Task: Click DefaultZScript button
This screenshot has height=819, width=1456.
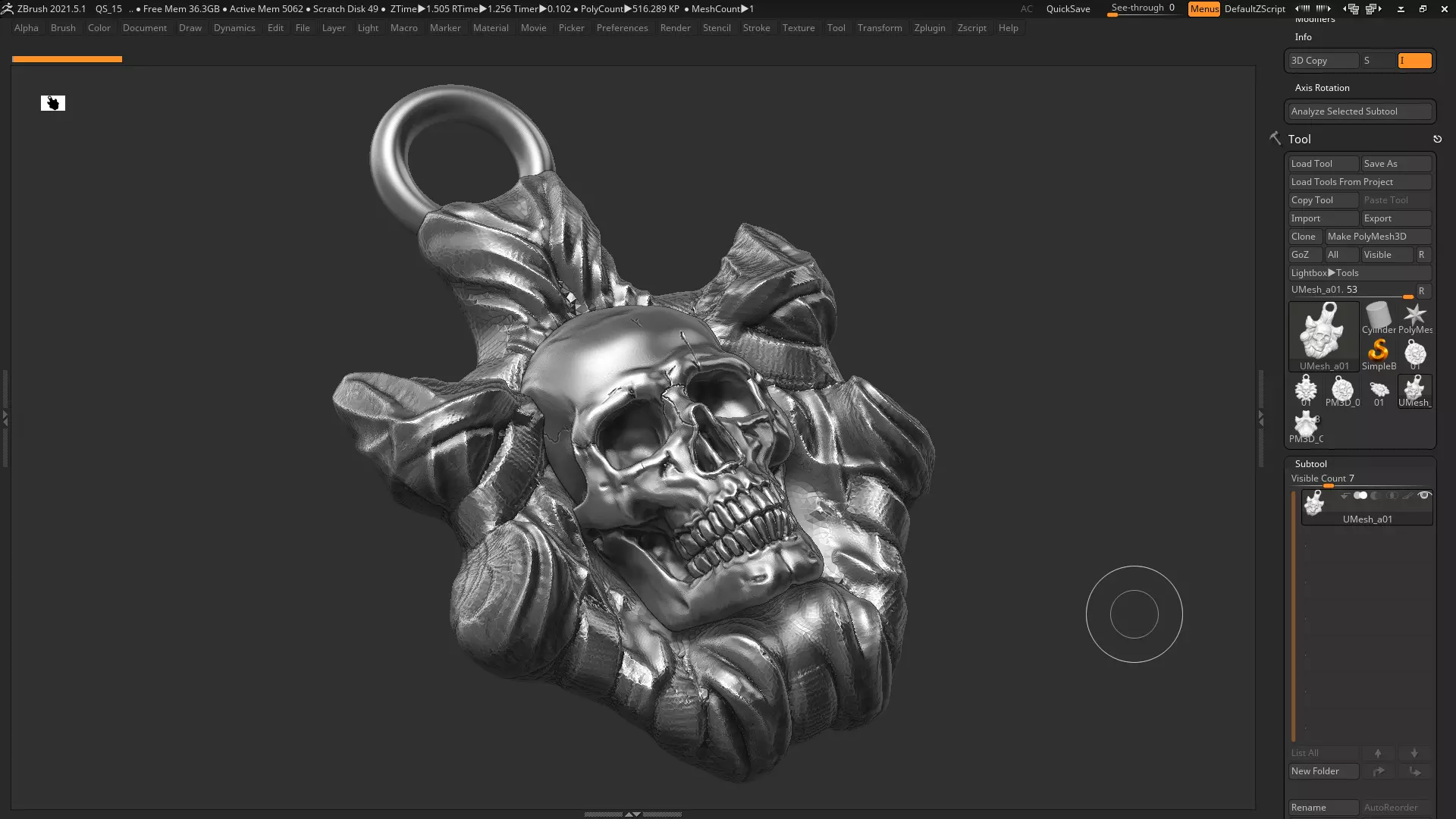Action: tap(1255, 9)
